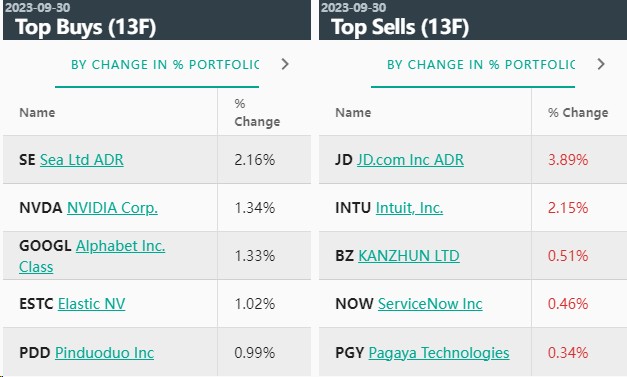627x377 pixels.
Task: Click Name column header in Top Sells
Action: (x=353, y=112)
